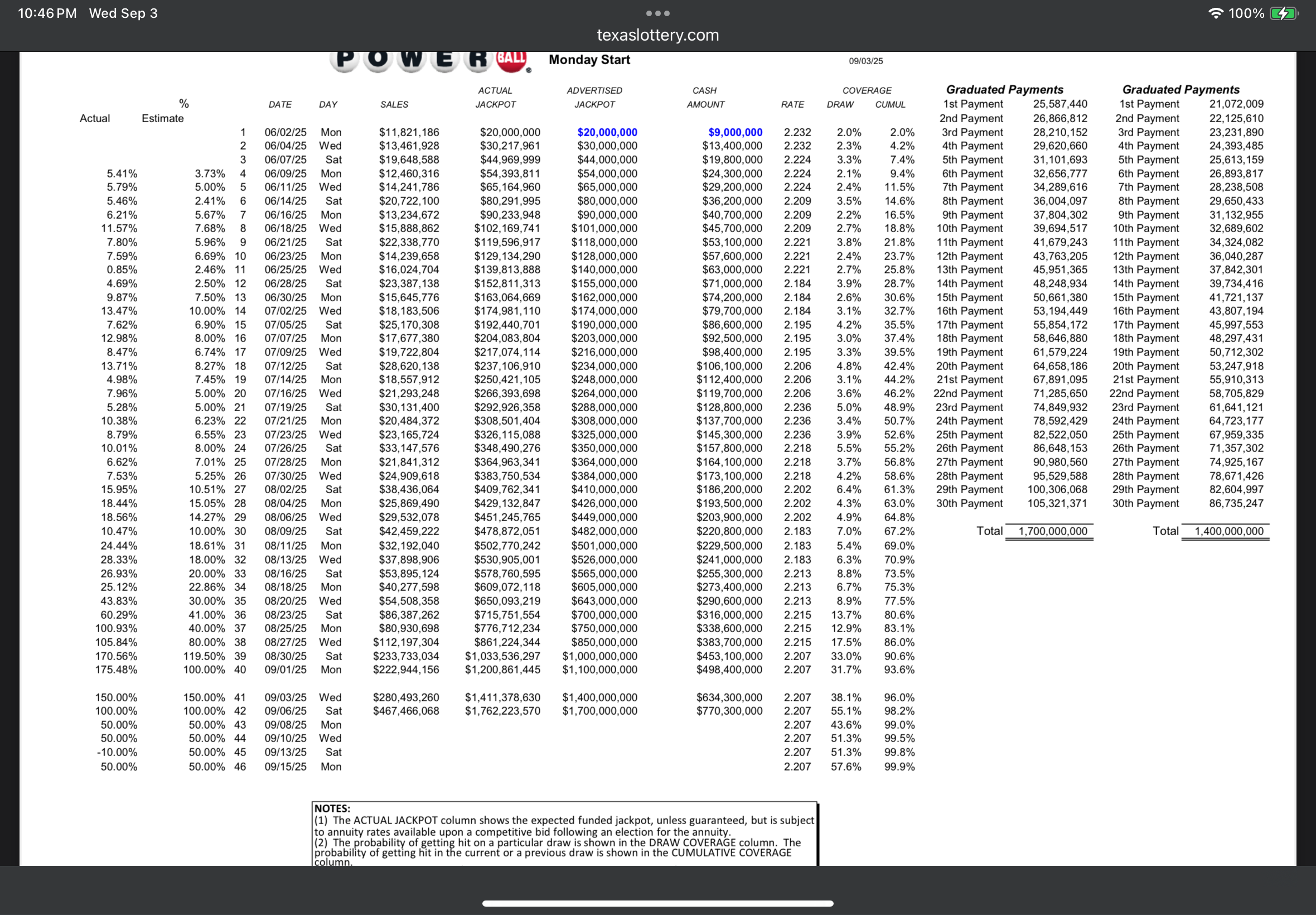Select the 57.6% draw coverage value
This screenshot has height=915, width=1316.
tap(846, 767)
